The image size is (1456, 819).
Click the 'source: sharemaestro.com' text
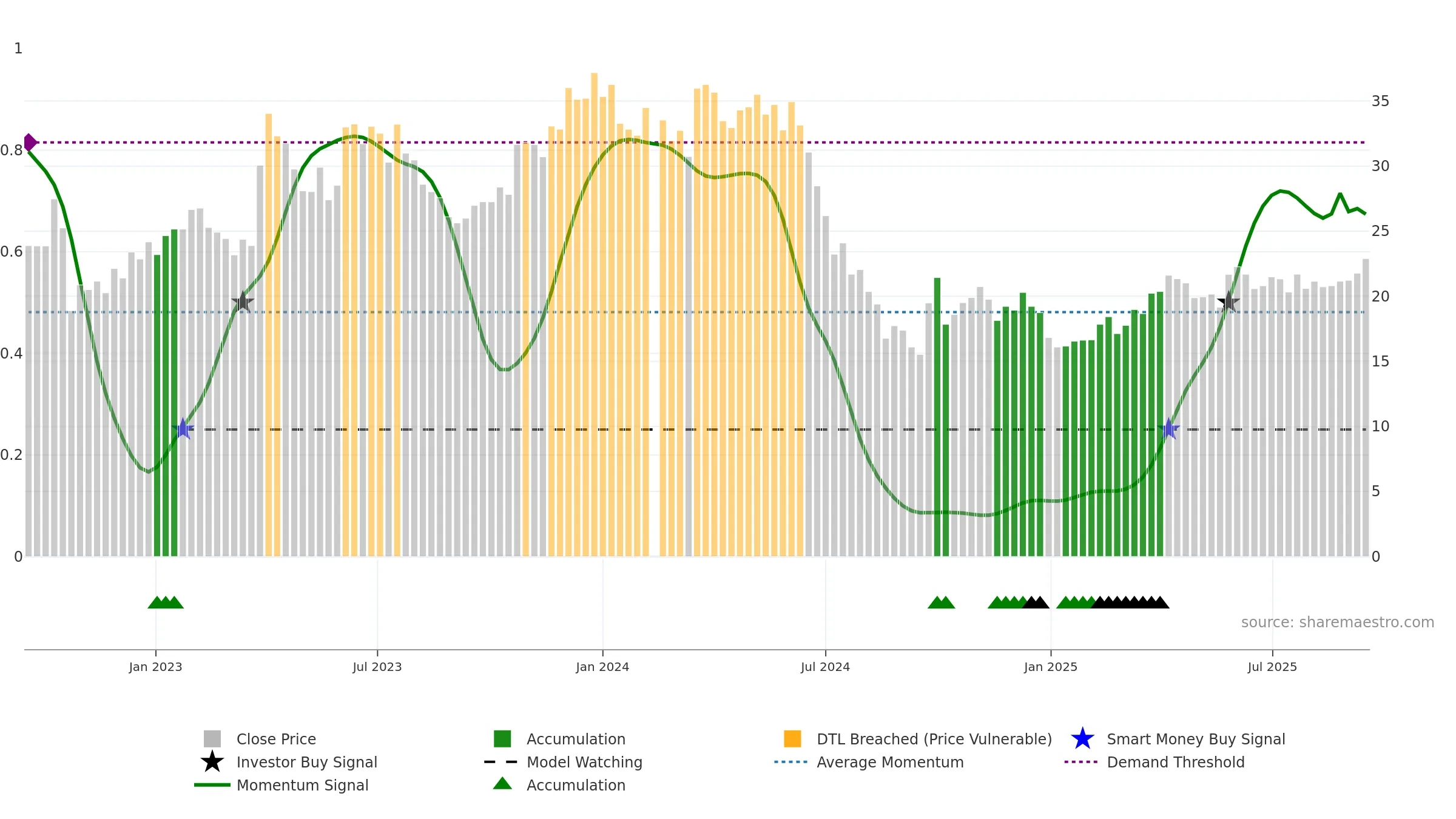[x=1338, y=622]
